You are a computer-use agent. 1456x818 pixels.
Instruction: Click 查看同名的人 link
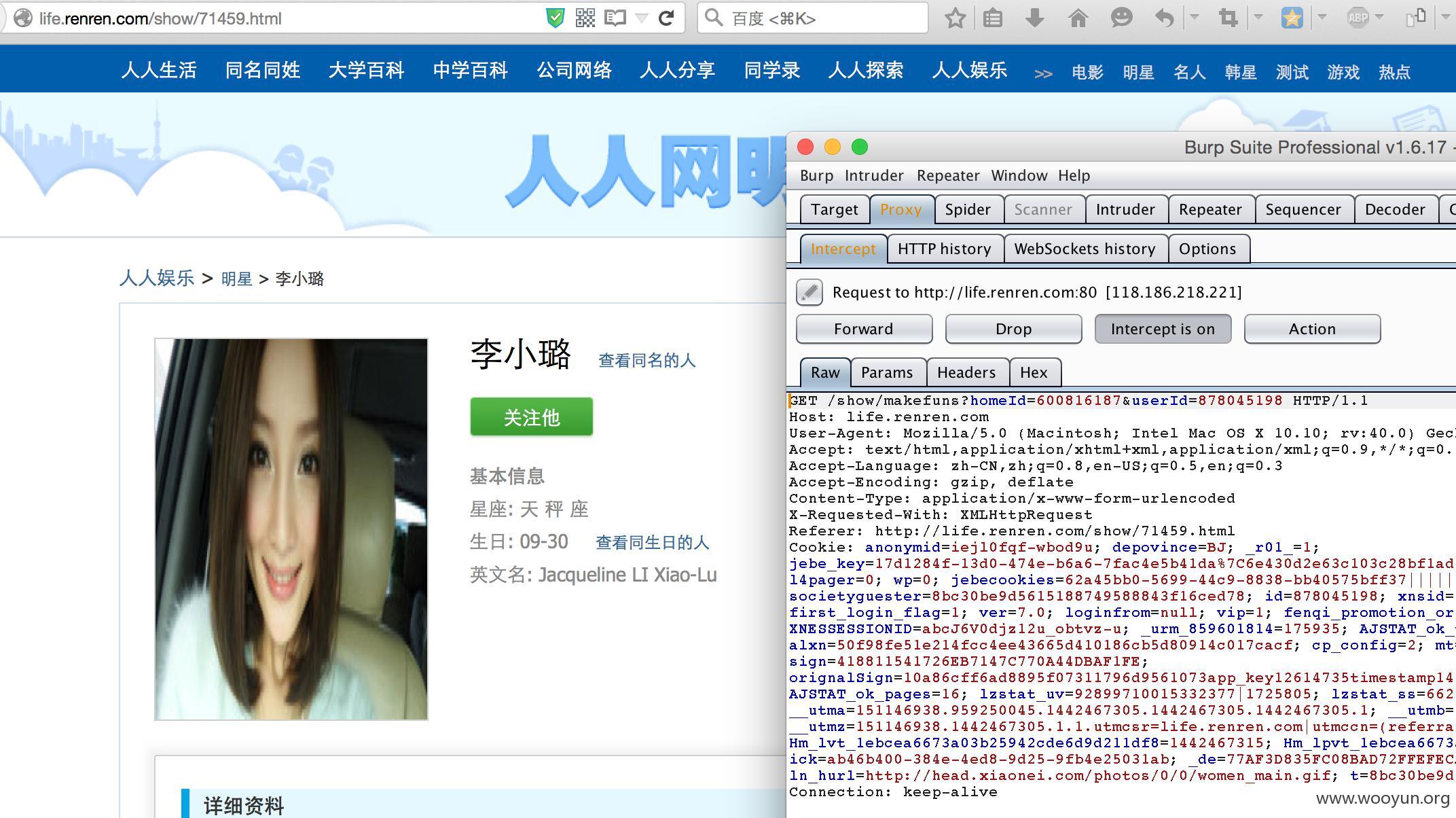pyautogui.click(x=647, y=360)
